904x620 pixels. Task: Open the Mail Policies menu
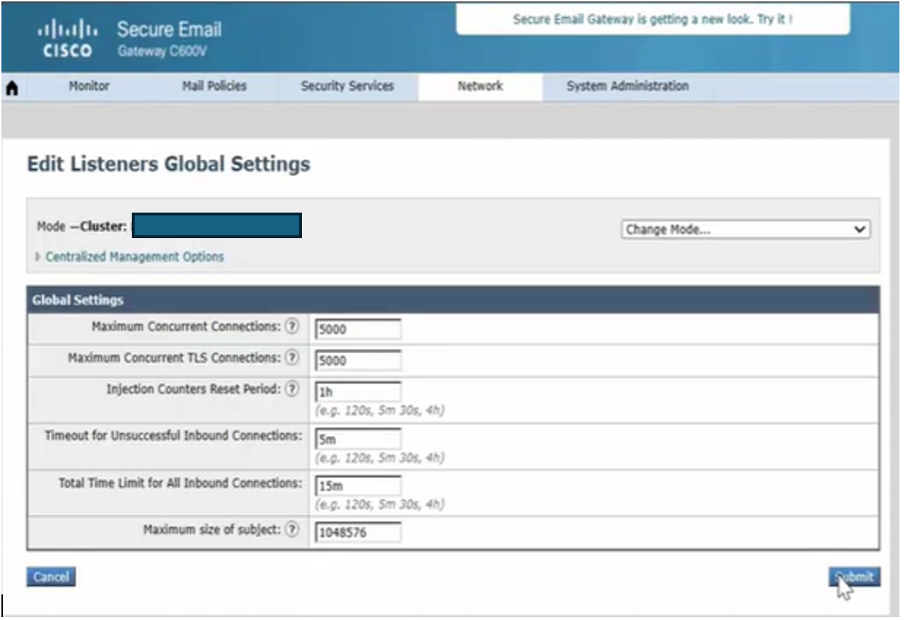(214, 87)
